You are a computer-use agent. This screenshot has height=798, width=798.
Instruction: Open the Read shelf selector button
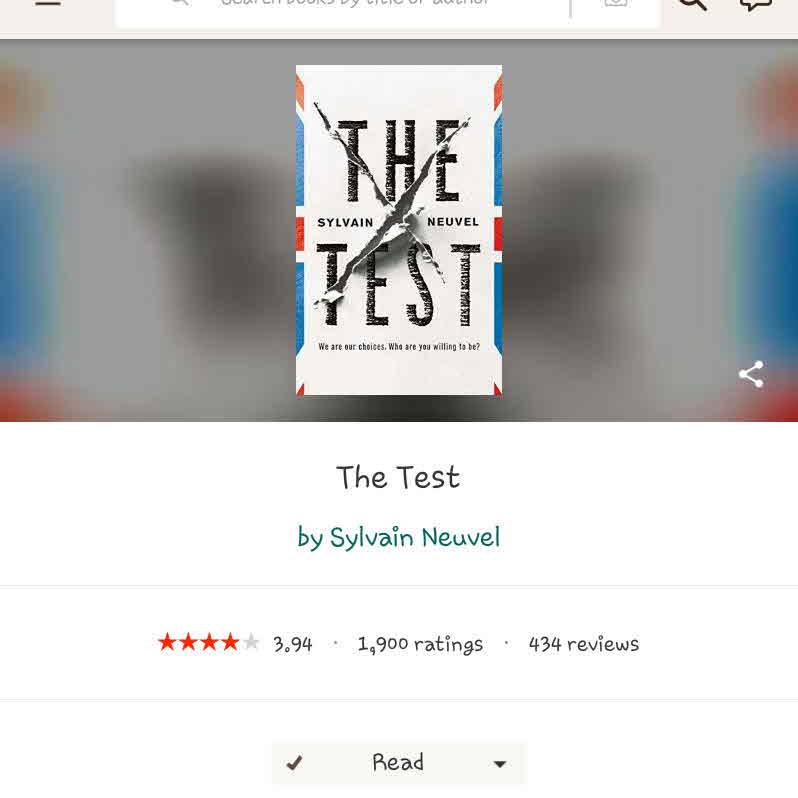(x=398, y=763)
